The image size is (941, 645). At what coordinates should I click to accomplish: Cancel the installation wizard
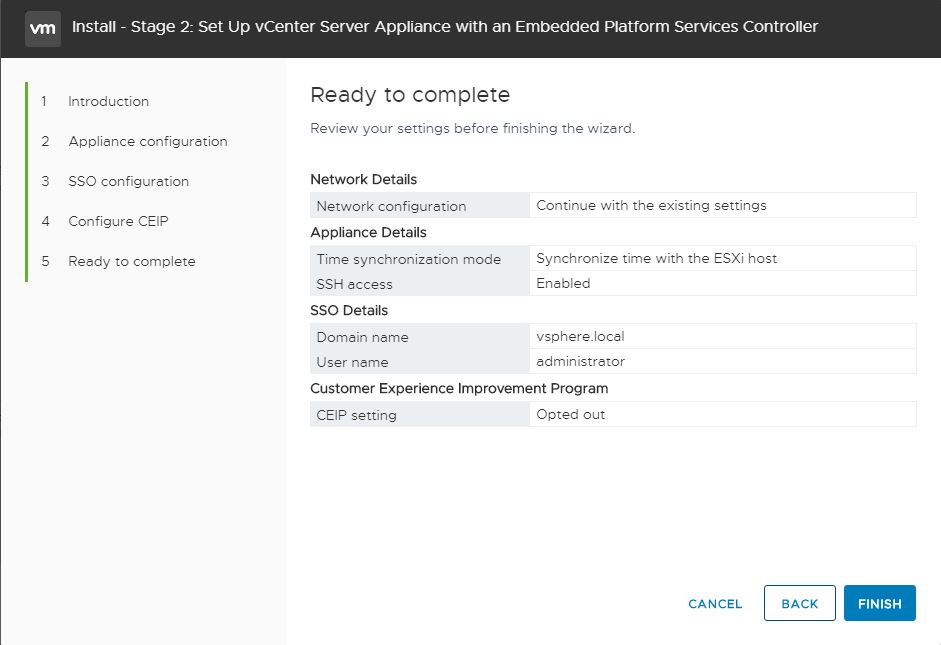coord(715,604)
